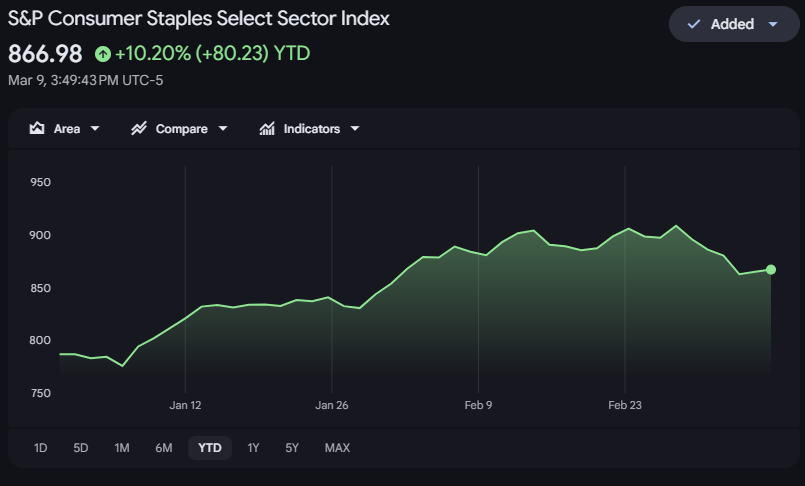
Task: Click the S&P Consumer Staples index title
Action: [x=199, y=19]
